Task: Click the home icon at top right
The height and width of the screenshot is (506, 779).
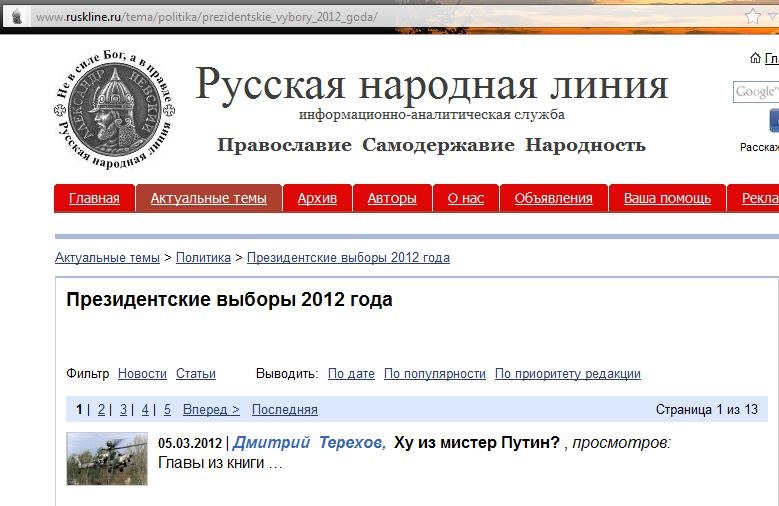Action: point(755,59)
